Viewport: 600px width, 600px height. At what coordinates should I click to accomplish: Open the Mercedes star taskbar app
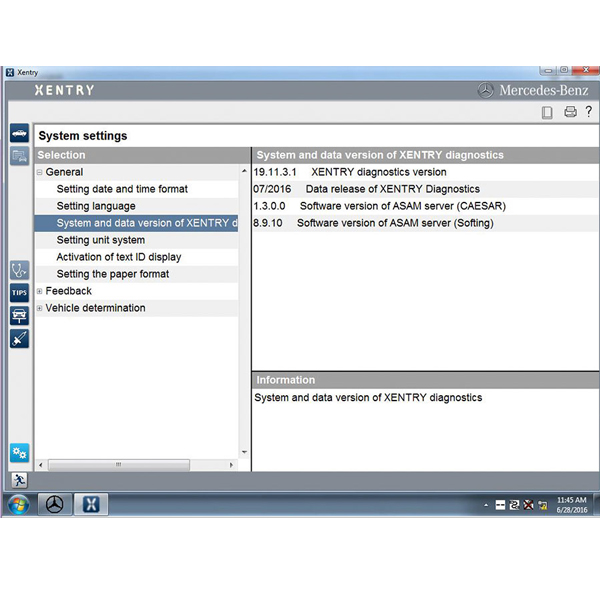pyautogui.click(x=55, y=504)
